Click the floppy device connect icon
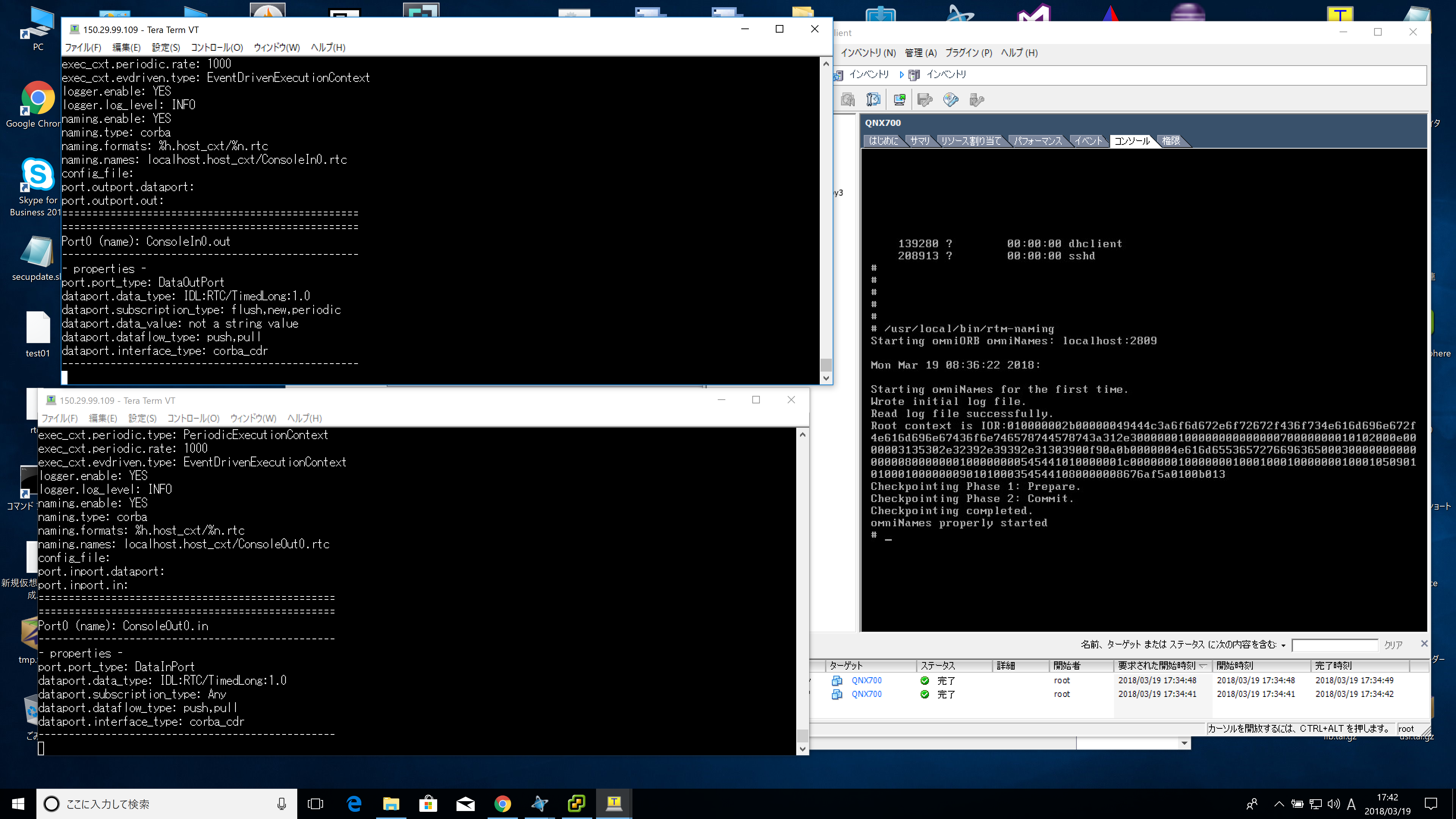This screenshot has height=819, width=1456. 925,100
